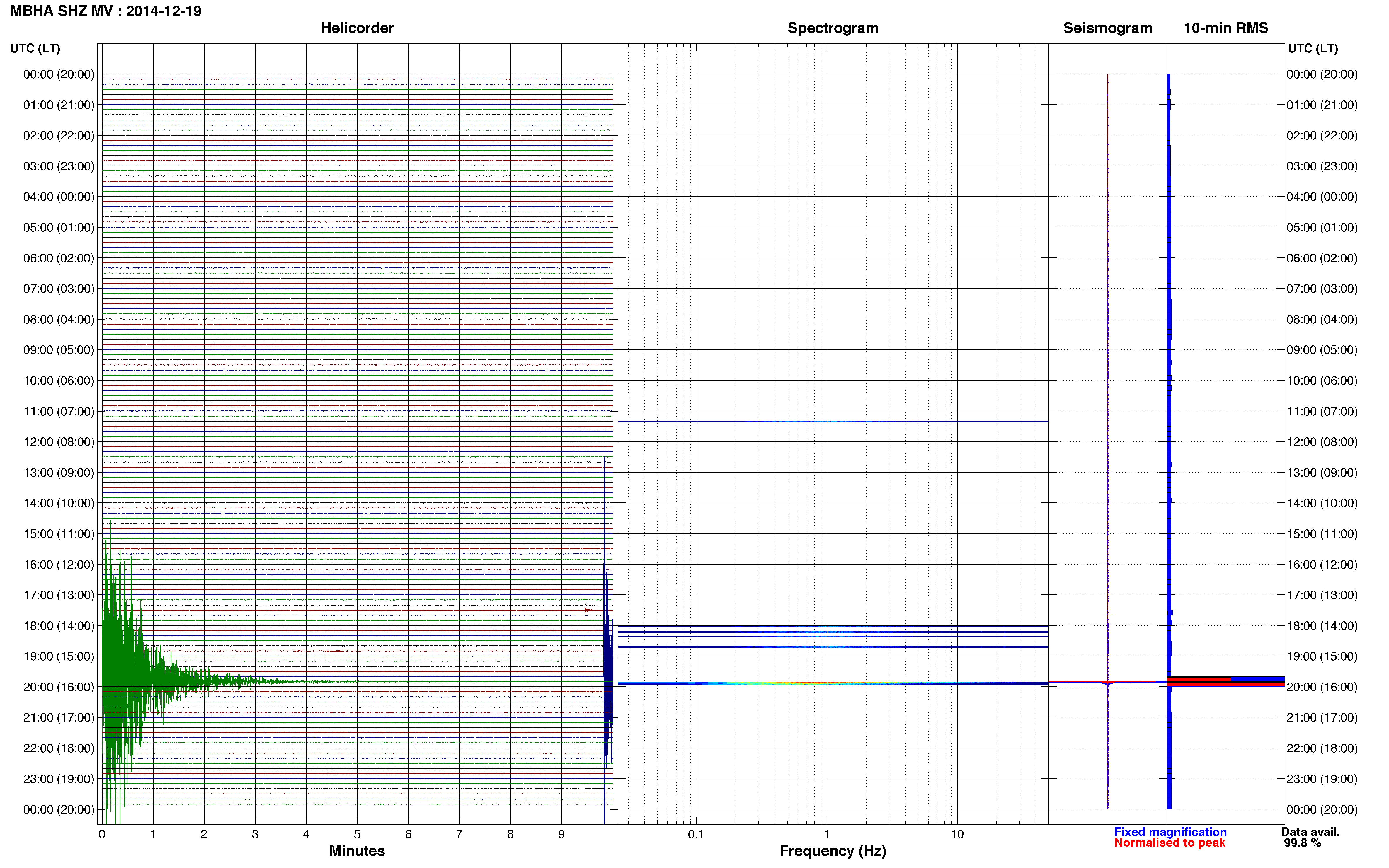Click the left '05:00 (01:00)' time label
Viewport: 1389px width, 868px height.
click(x=59, y=227)
